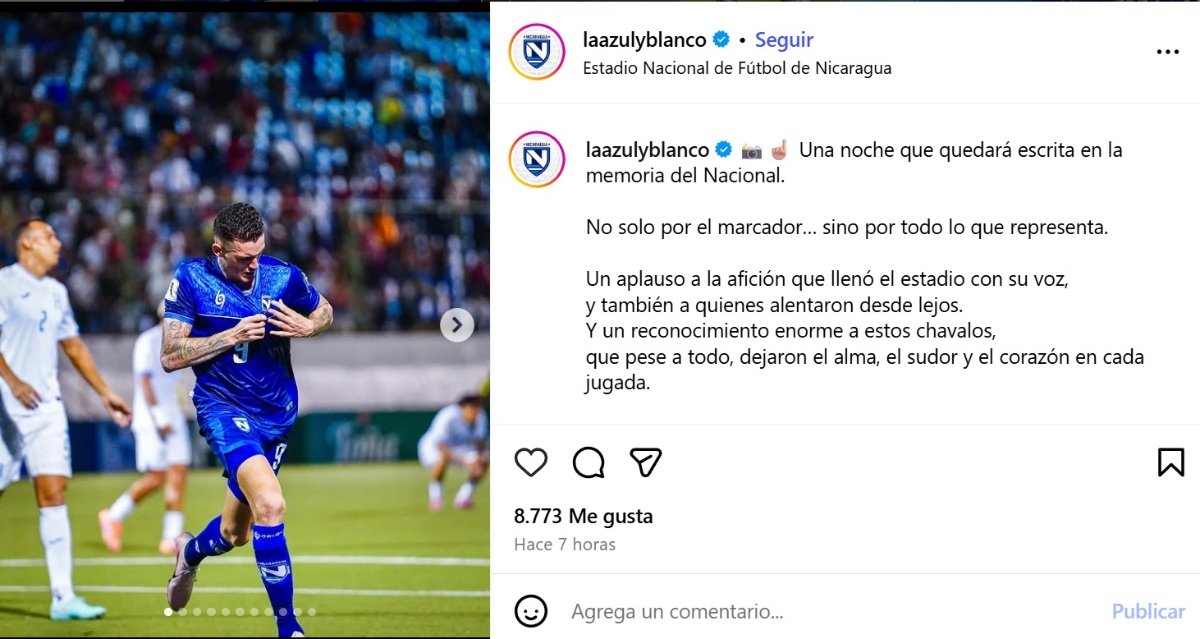View the 8.773 Me gusta likes list
The height and width of the screenshot is (639, 1200).
pos(583,516)
